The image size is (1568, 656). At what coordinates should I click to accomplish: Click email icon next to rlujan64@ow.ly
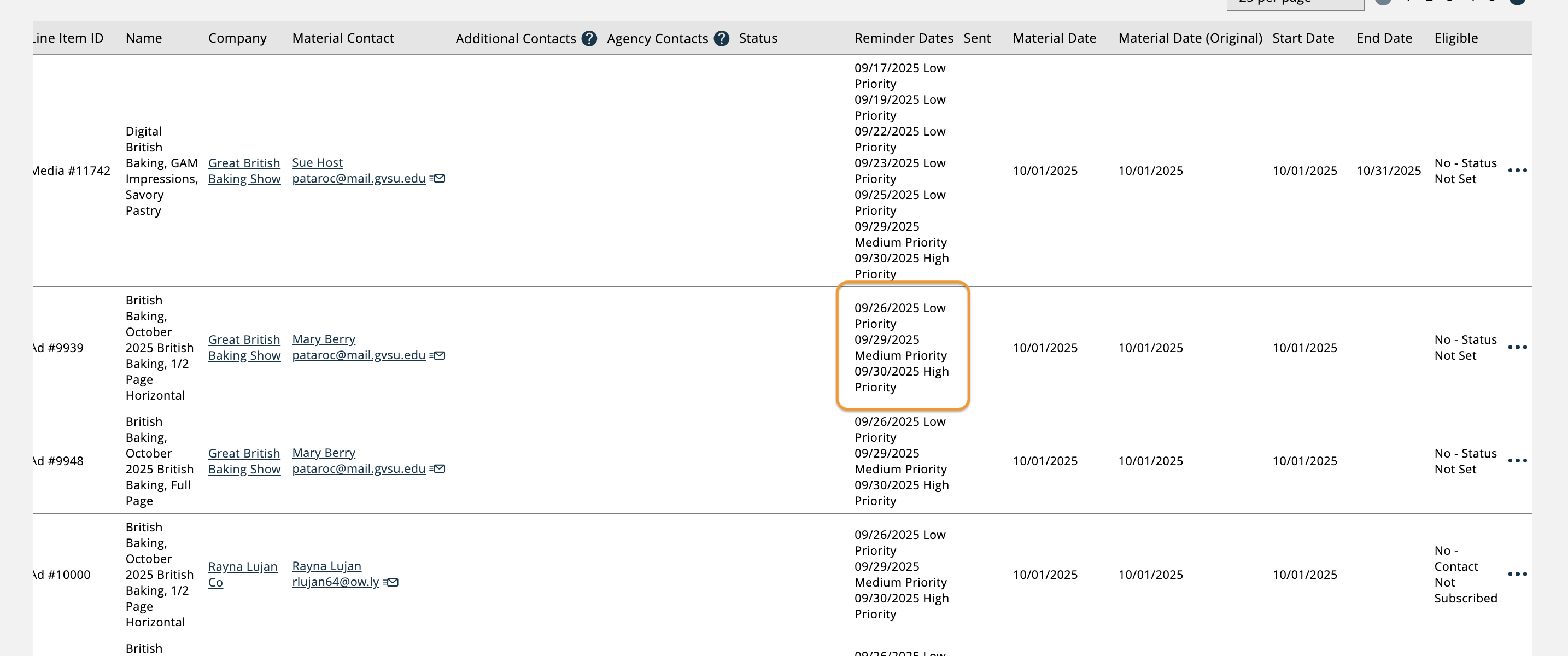click(x=391, y=582)
